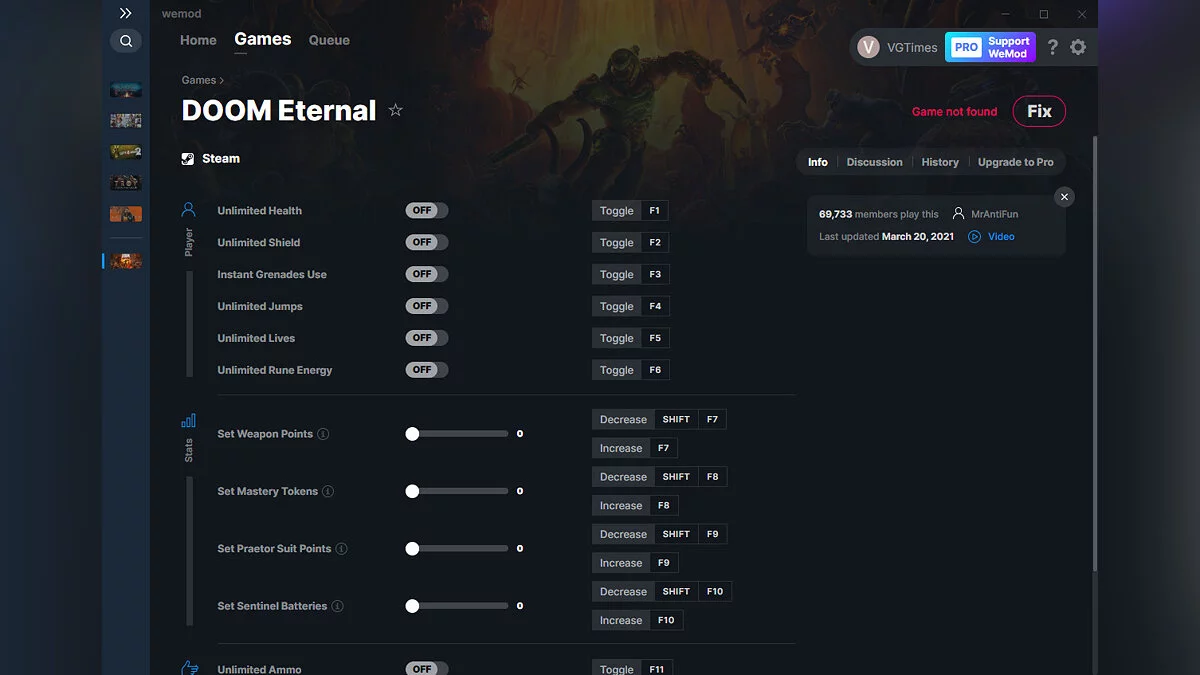The height and width of the screenshot is (675, 1200).
Task: Open the VGTimes account avatar
Action: pyautogui.click(x=867, y=47)
